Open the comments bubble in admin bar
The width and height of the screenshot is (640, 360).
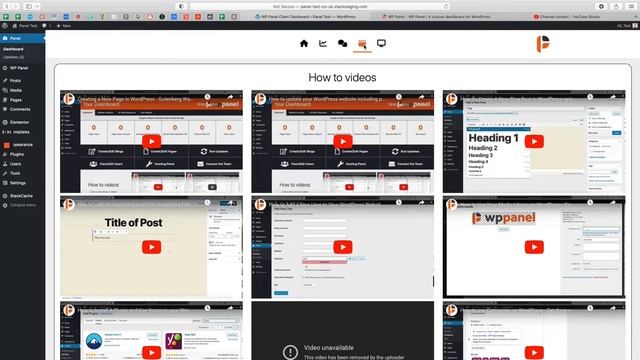[44, 25]
